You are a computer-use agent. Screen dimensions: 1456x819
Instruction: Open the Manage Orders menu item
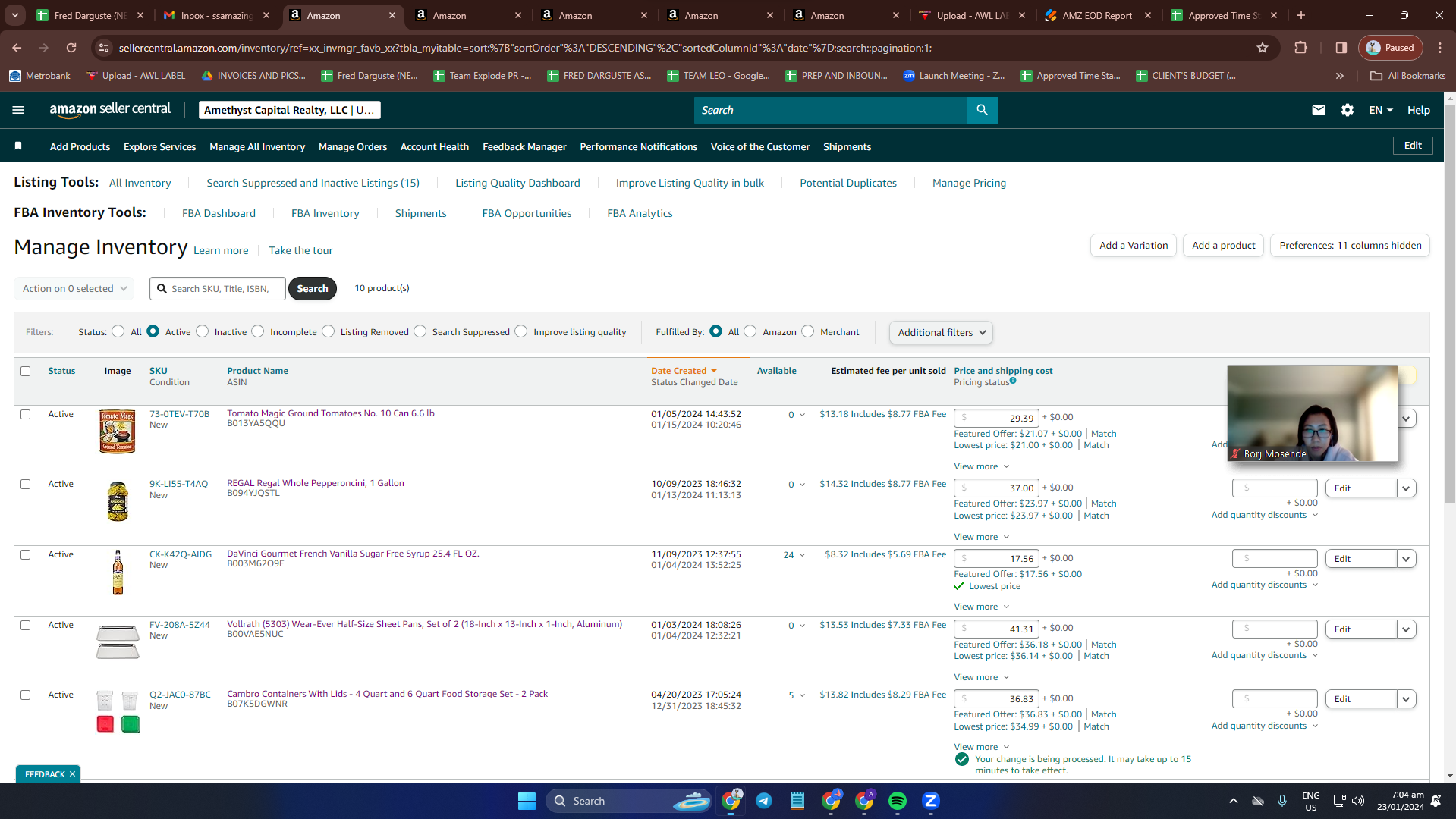pyautogui.click(x=353, y=146)
